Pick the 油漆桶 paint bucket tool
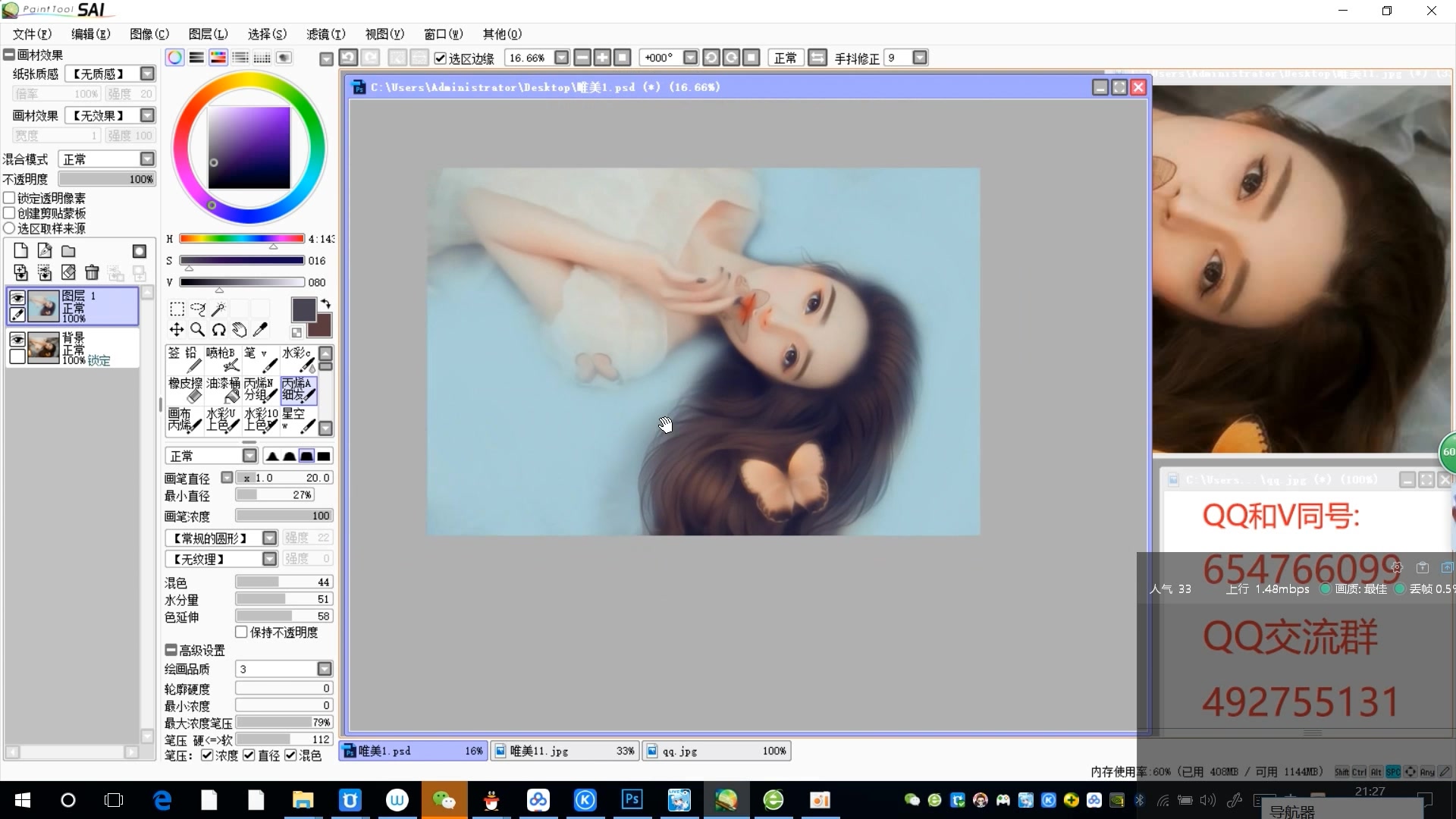 pos(223,389)
